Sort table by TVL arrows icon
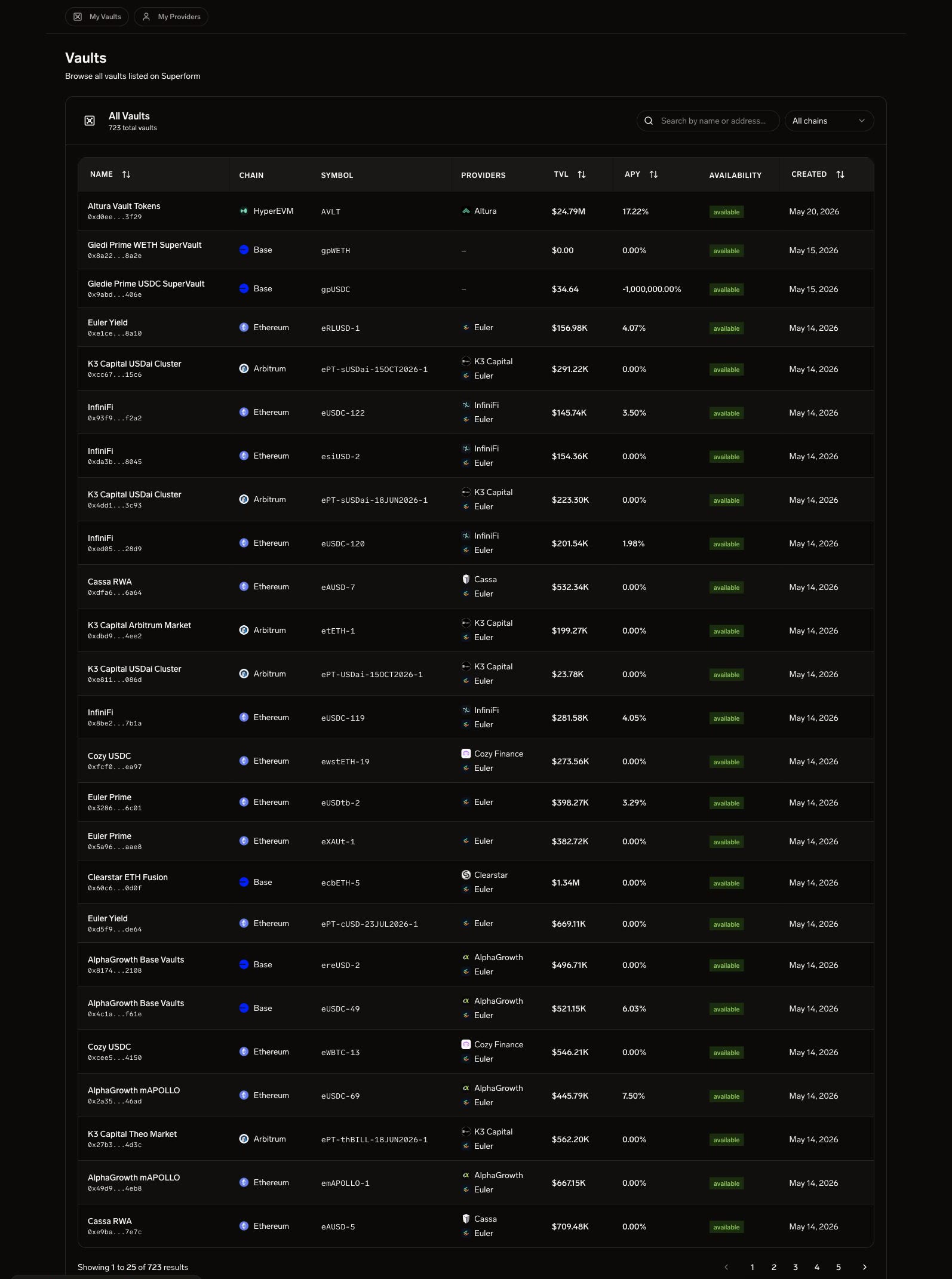Viewport: 952px width, 1279px height. click(582, 174)
